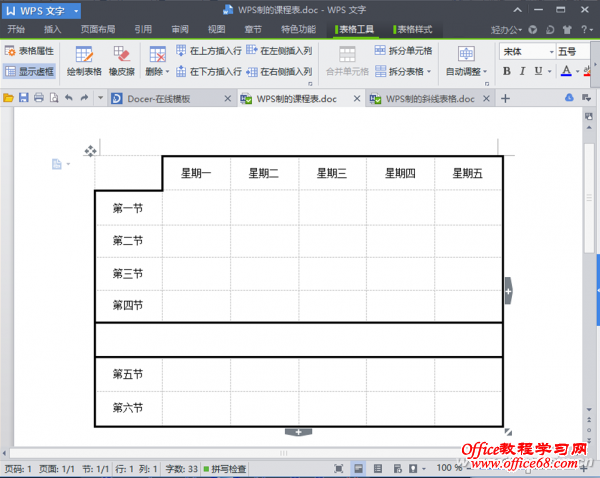Select the Draw Table tool (绘制表格)
The image size is (600, 478).
click(84, 61)
